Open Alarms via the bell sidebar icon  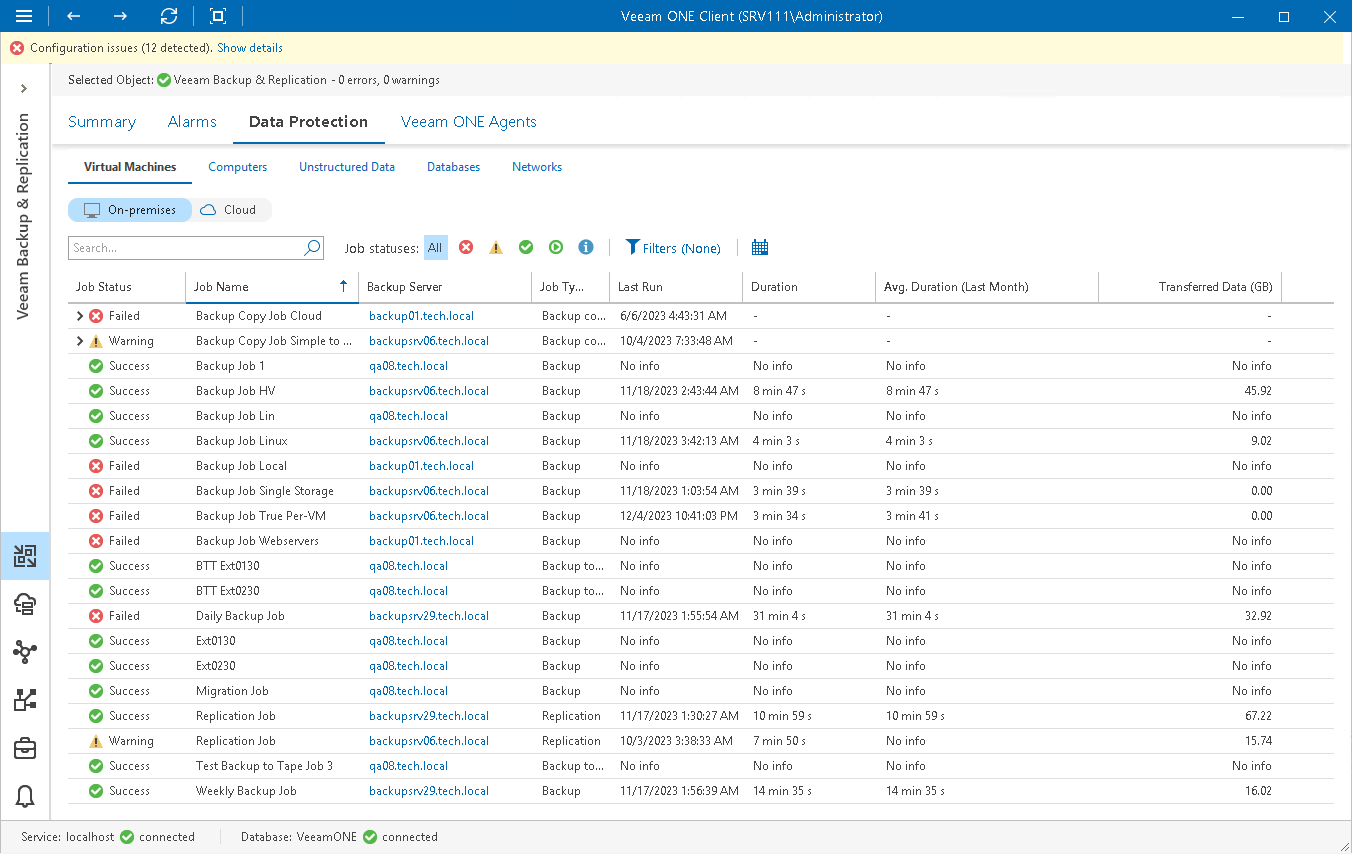pyautogui.click(x=25, y=797)
